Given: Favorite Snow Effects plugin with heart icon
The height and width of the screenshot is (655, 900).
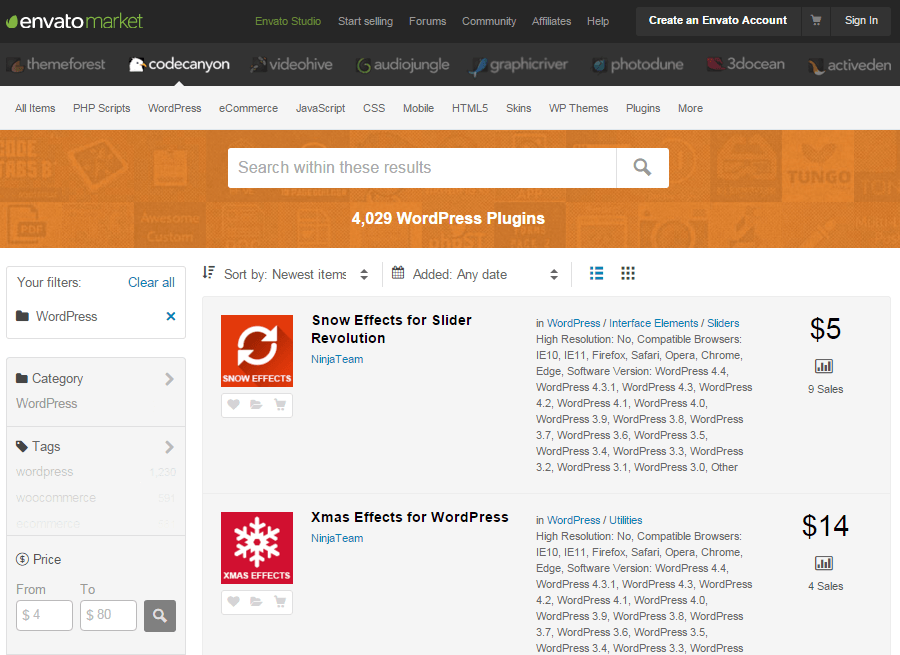Looking at the screenshot, I should (x=234, y=405).
